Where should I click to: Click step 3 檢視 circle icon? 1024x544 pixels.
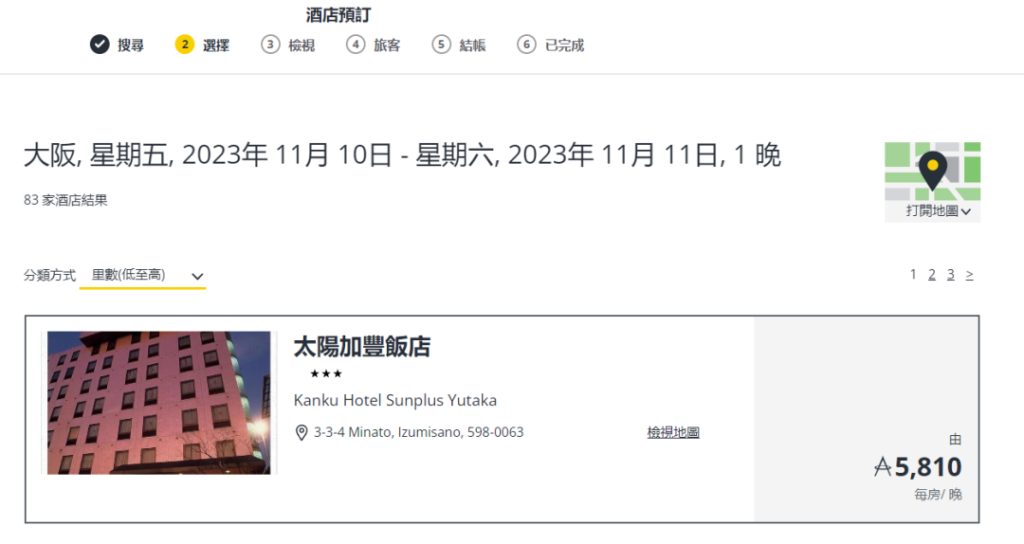[x=270, y=44]
